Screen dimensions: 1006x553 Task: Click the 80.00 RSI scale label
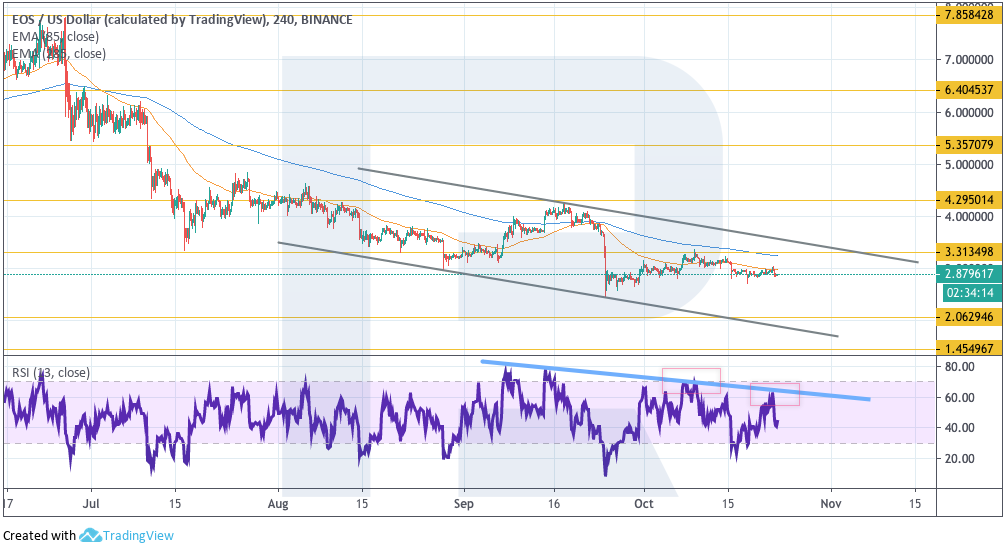[960, 368]
